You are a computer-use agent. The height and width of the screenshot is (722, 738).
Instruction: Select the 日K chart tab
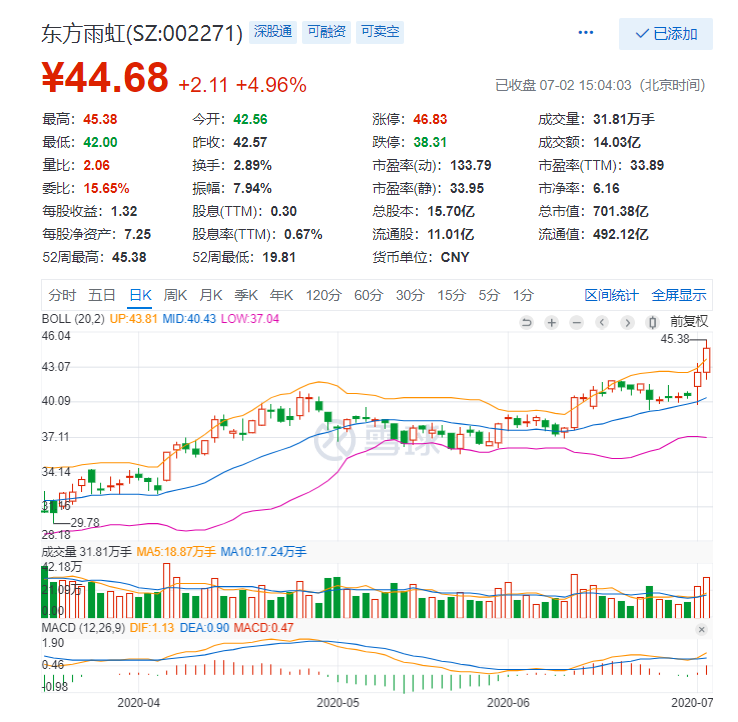coord(140,295)
